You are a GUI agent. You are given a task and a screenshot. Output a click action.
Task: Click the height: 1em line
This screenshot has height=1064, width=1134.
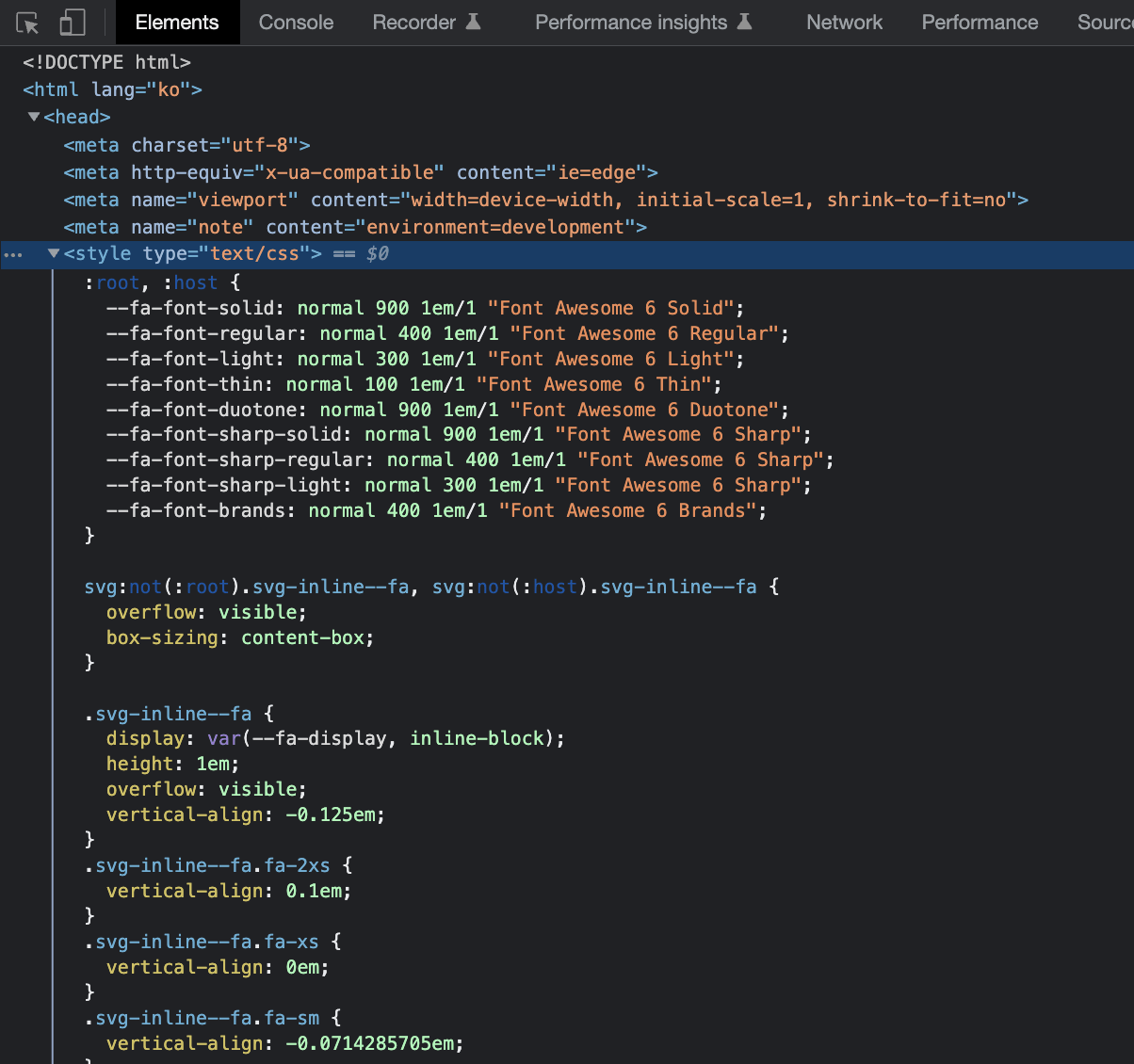172,764
